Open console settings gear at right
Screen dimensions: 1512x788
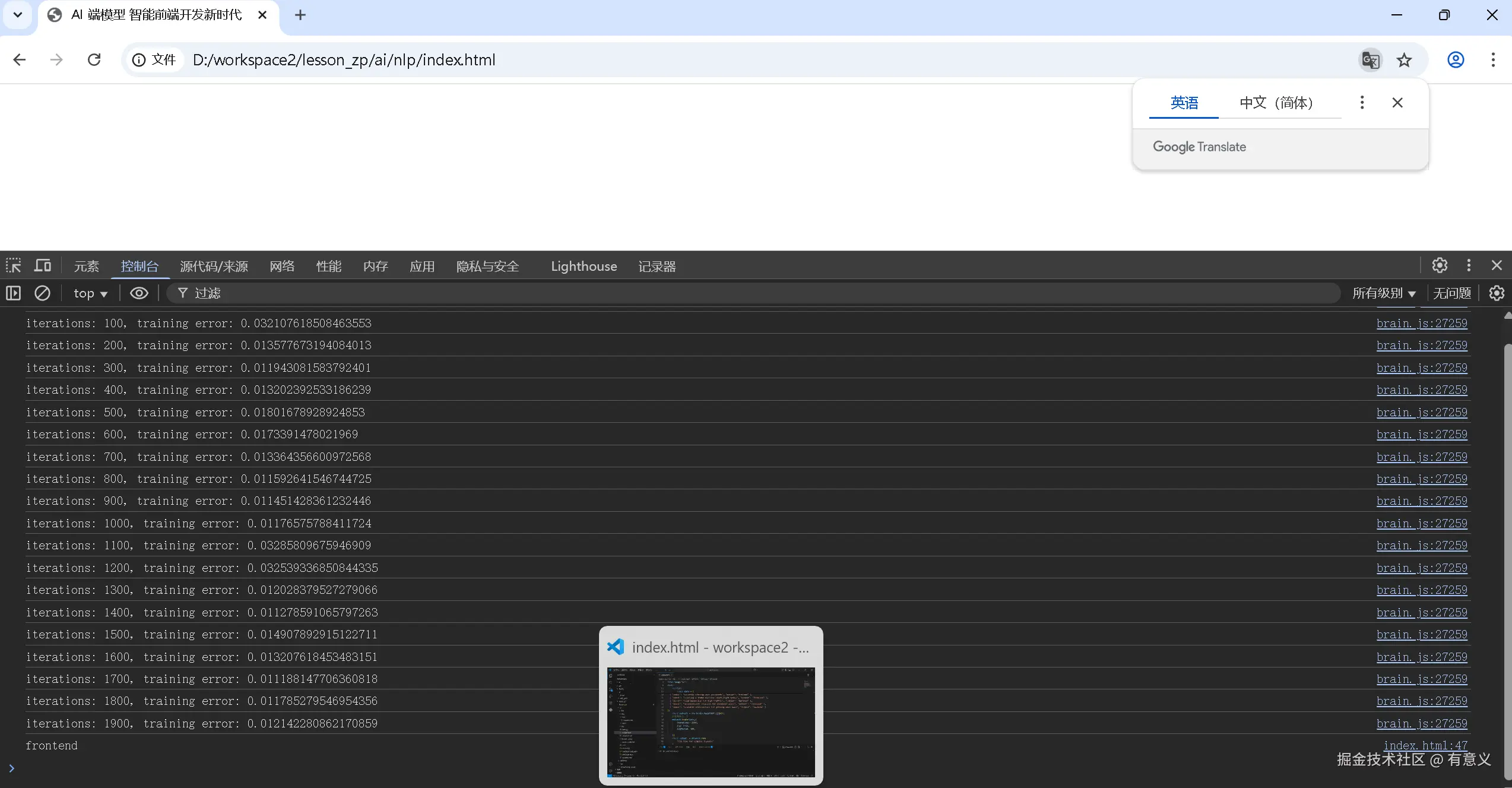click(1497, 293)
